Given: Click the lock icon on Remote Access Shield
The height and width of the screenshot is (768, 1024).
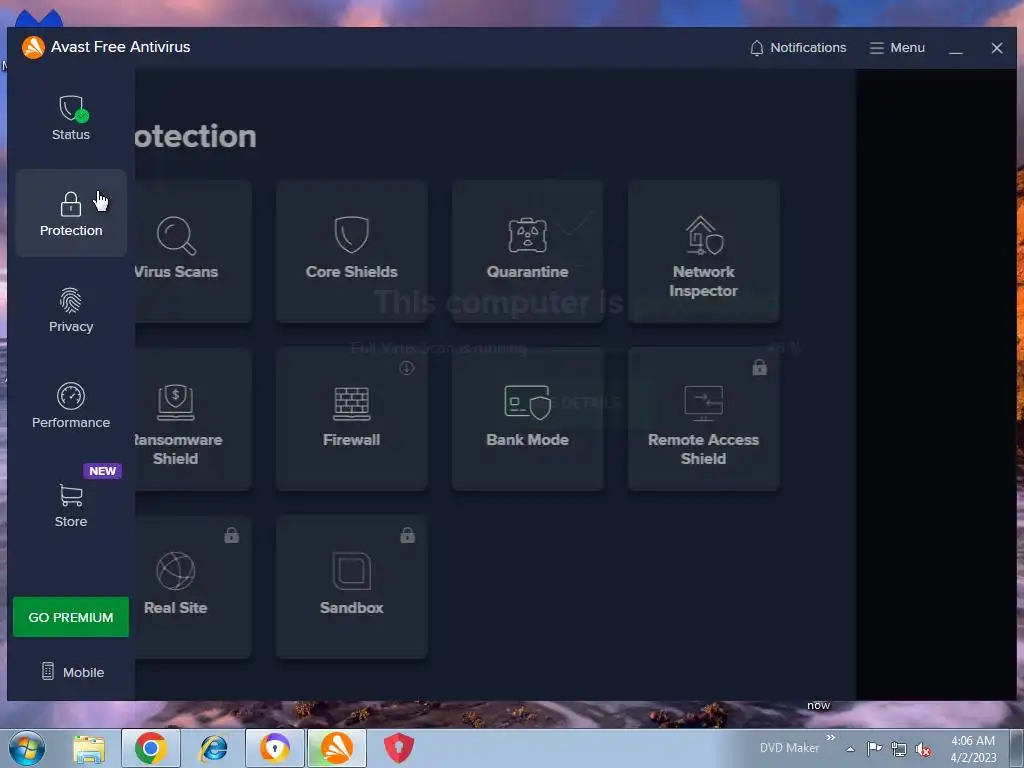Looking at the screenshot, I should [x=759, y=367].
